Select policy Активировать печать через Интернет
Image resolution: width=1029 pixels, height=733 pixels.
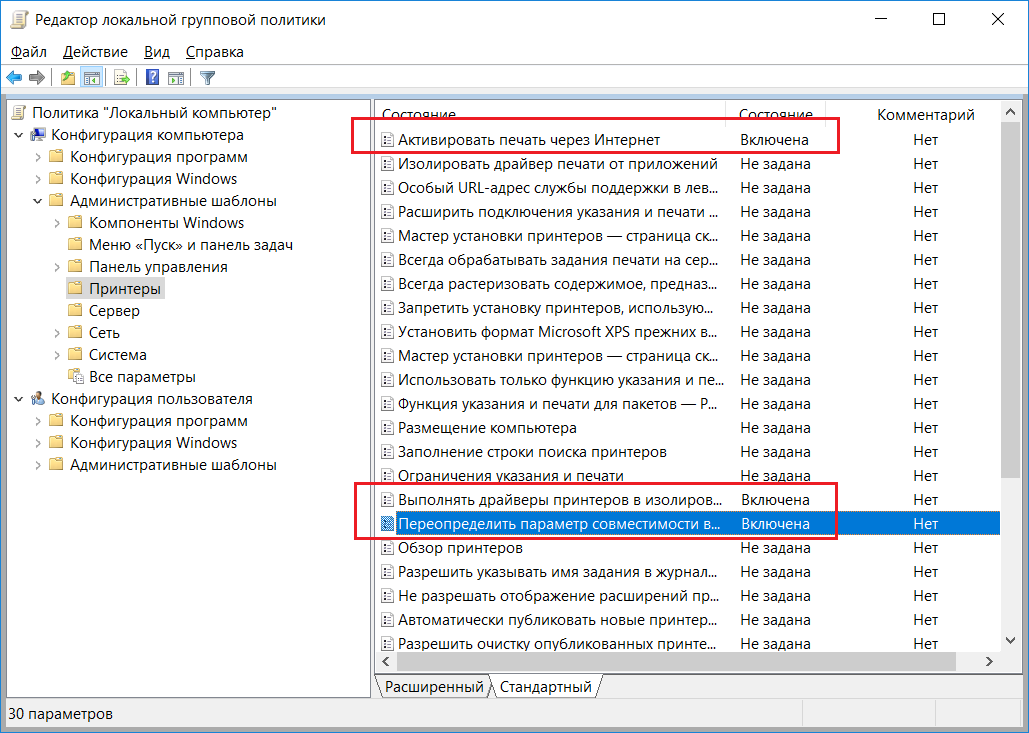pos(528,139)
